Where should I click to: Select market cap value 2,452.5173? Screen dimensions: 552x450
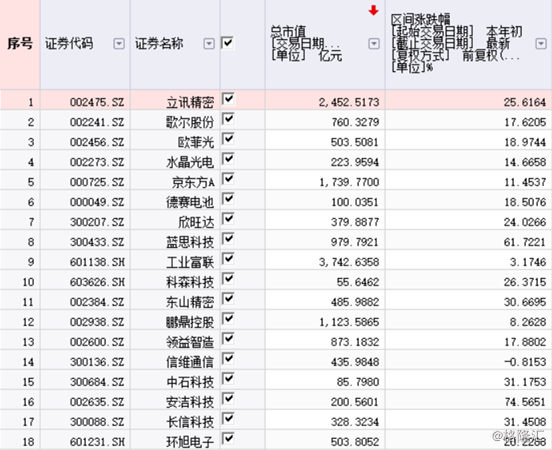(x=349, y=102)
